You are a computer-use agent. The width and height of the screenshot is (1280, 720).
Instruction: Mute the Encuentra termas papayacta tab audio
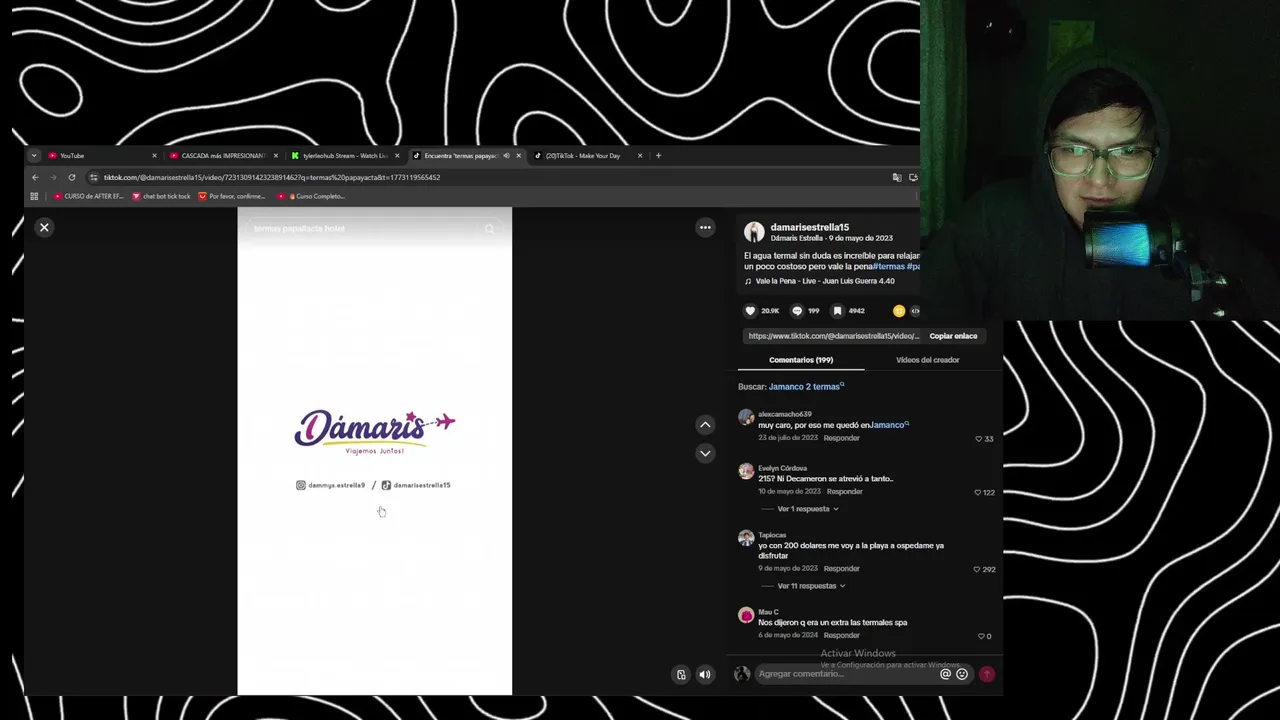[506, 156]
